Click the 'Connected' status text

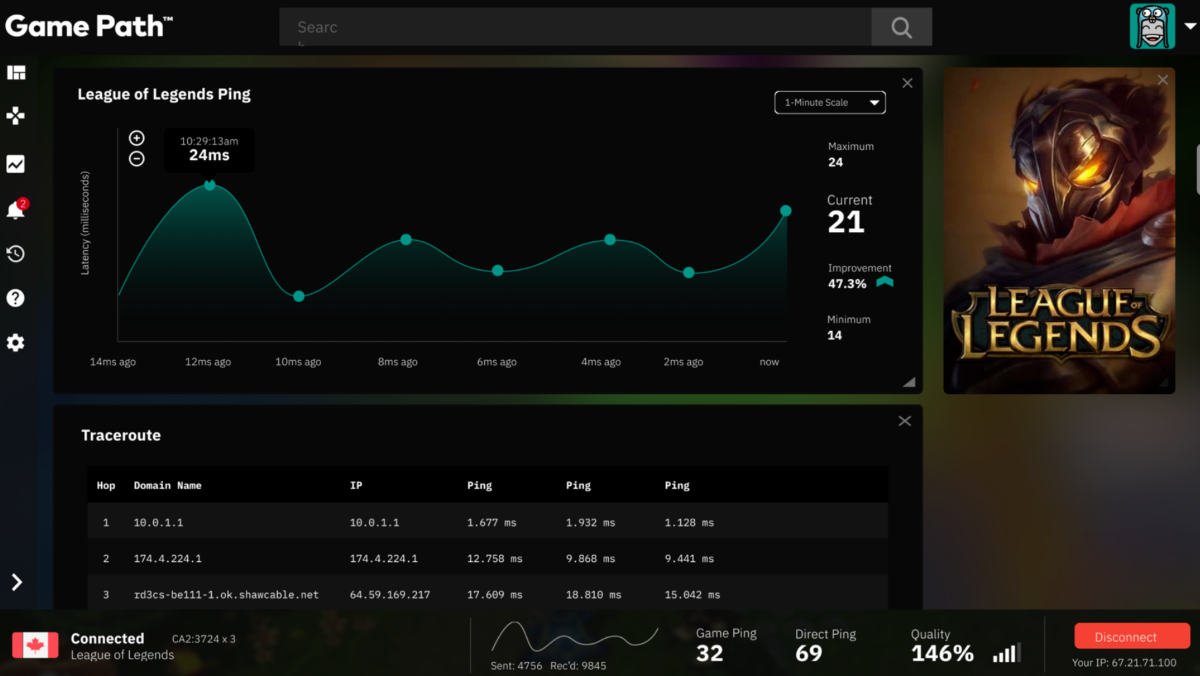point(107,638)
